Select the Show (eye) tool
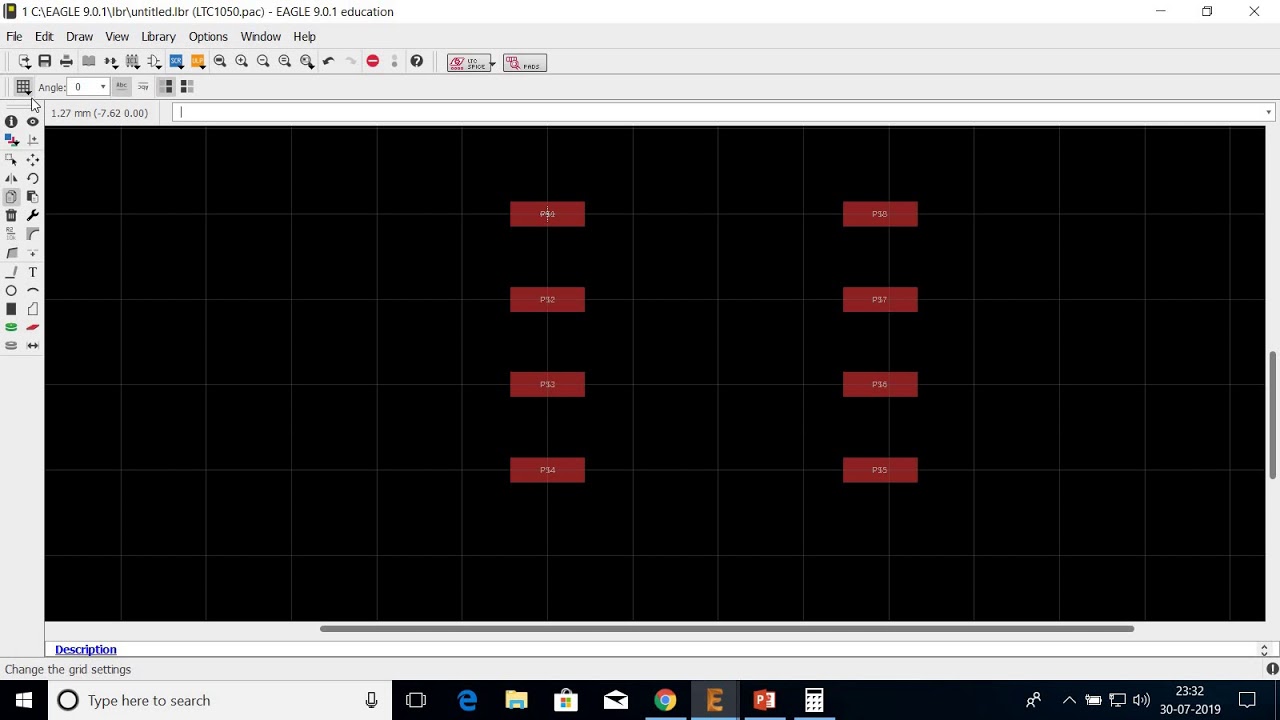The height and width of the screenshot is (720, 1280). click(33, 121)
